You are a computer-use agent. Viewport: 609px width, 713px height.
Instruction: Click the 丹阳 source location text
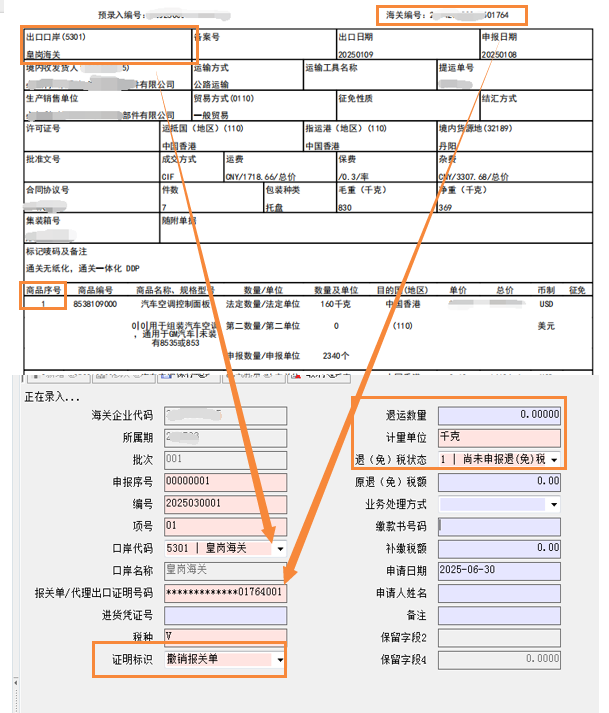click(x=448, y=146)
